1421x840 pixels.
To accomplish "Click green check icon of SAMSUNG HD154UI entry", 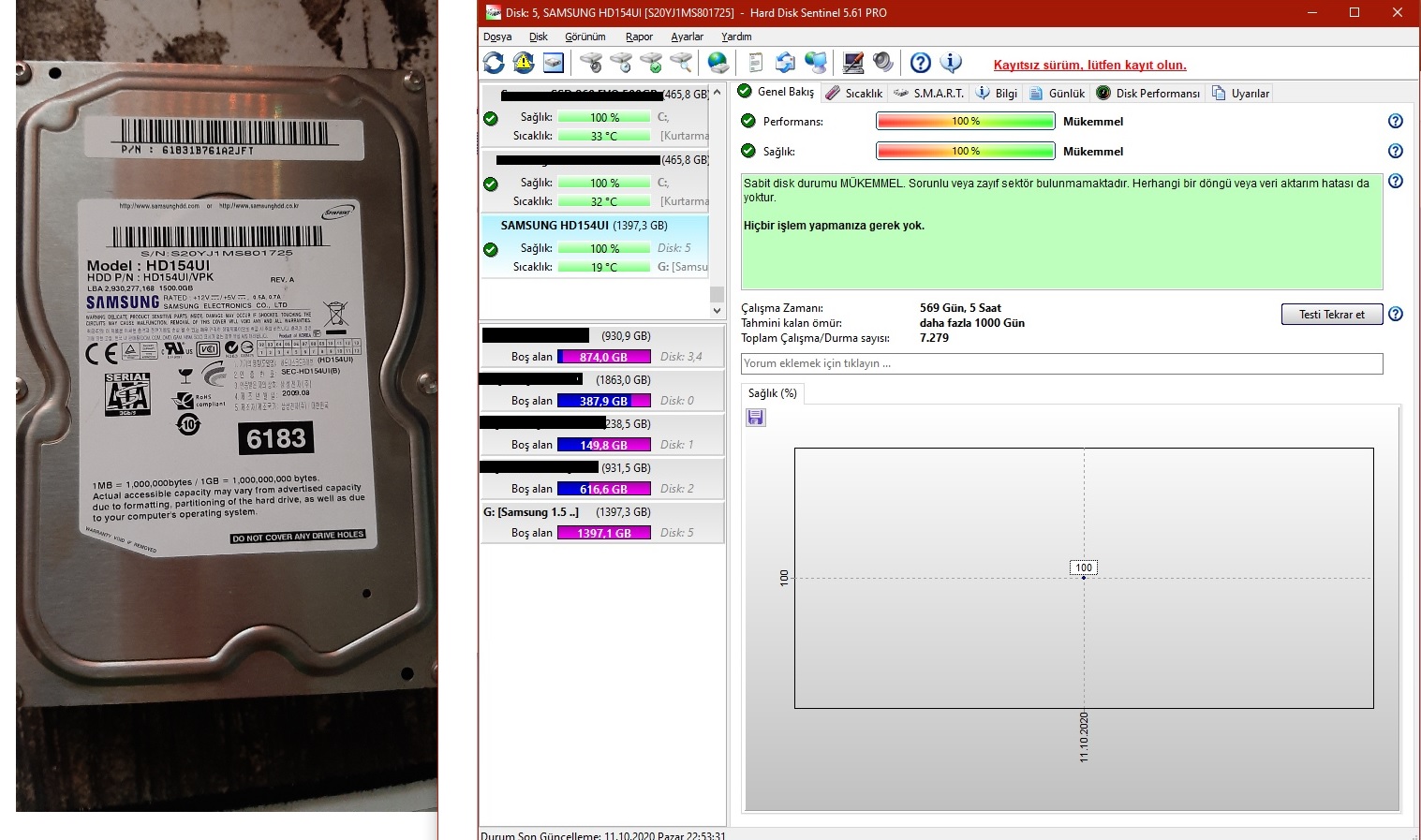I will pyautogui.click(x=491, y=249).
